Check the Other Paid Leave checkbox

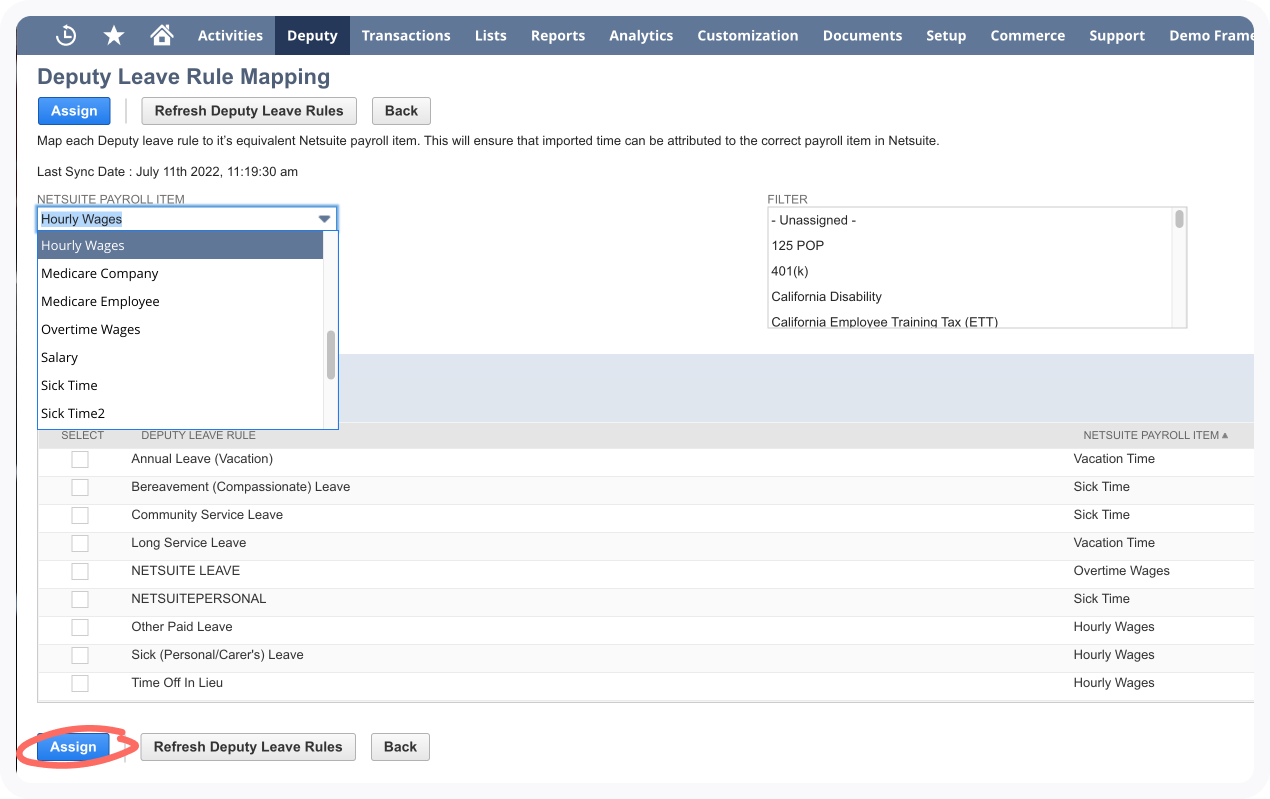tap(80, 627)
